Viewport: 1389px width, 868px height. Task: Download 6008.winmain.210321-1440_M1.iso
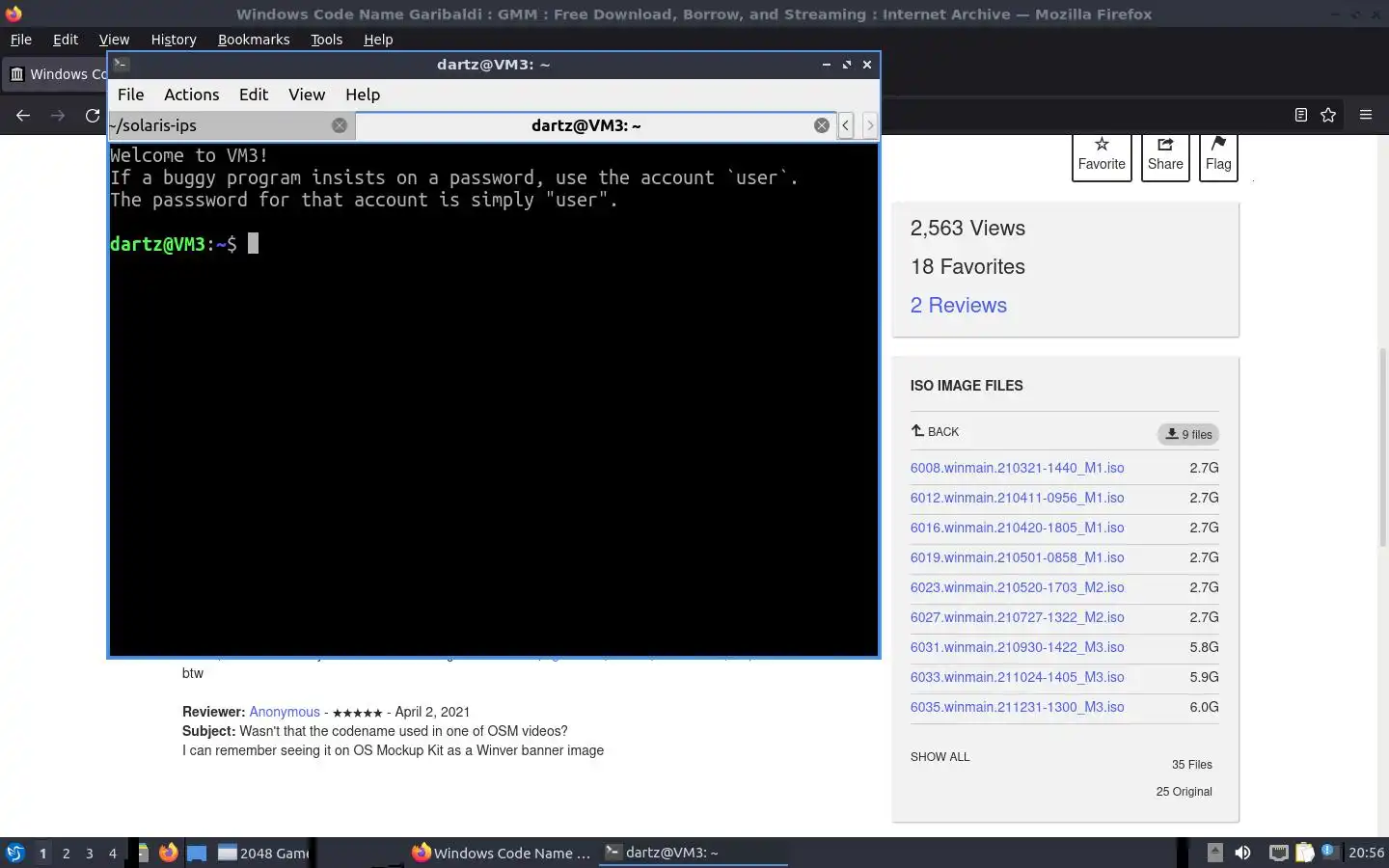coord(1017,468)
